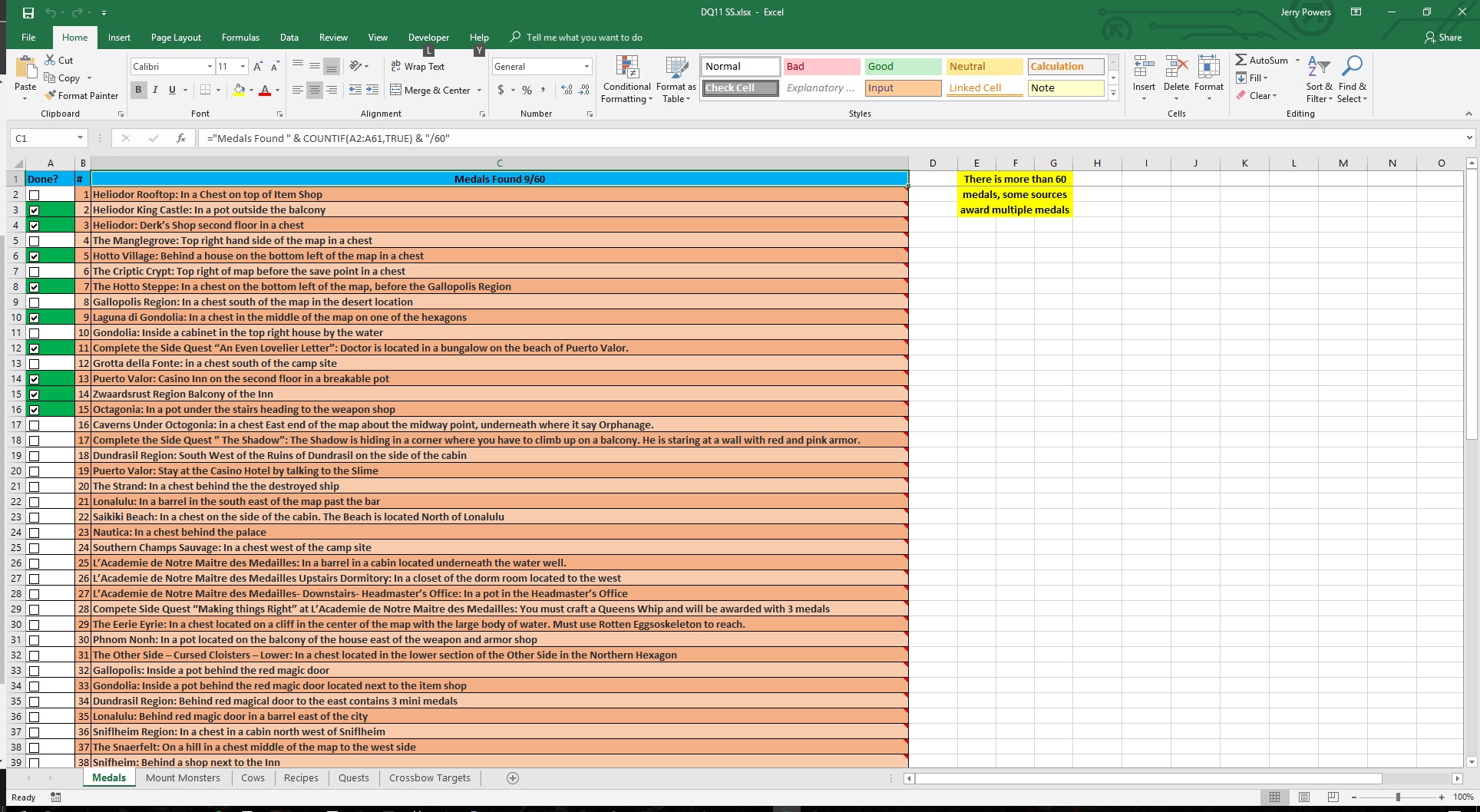Image resolution: width=1480 pixels, height=812 pixels.
Task: Expand the Calibri font name dropdown
Action: 210,67
